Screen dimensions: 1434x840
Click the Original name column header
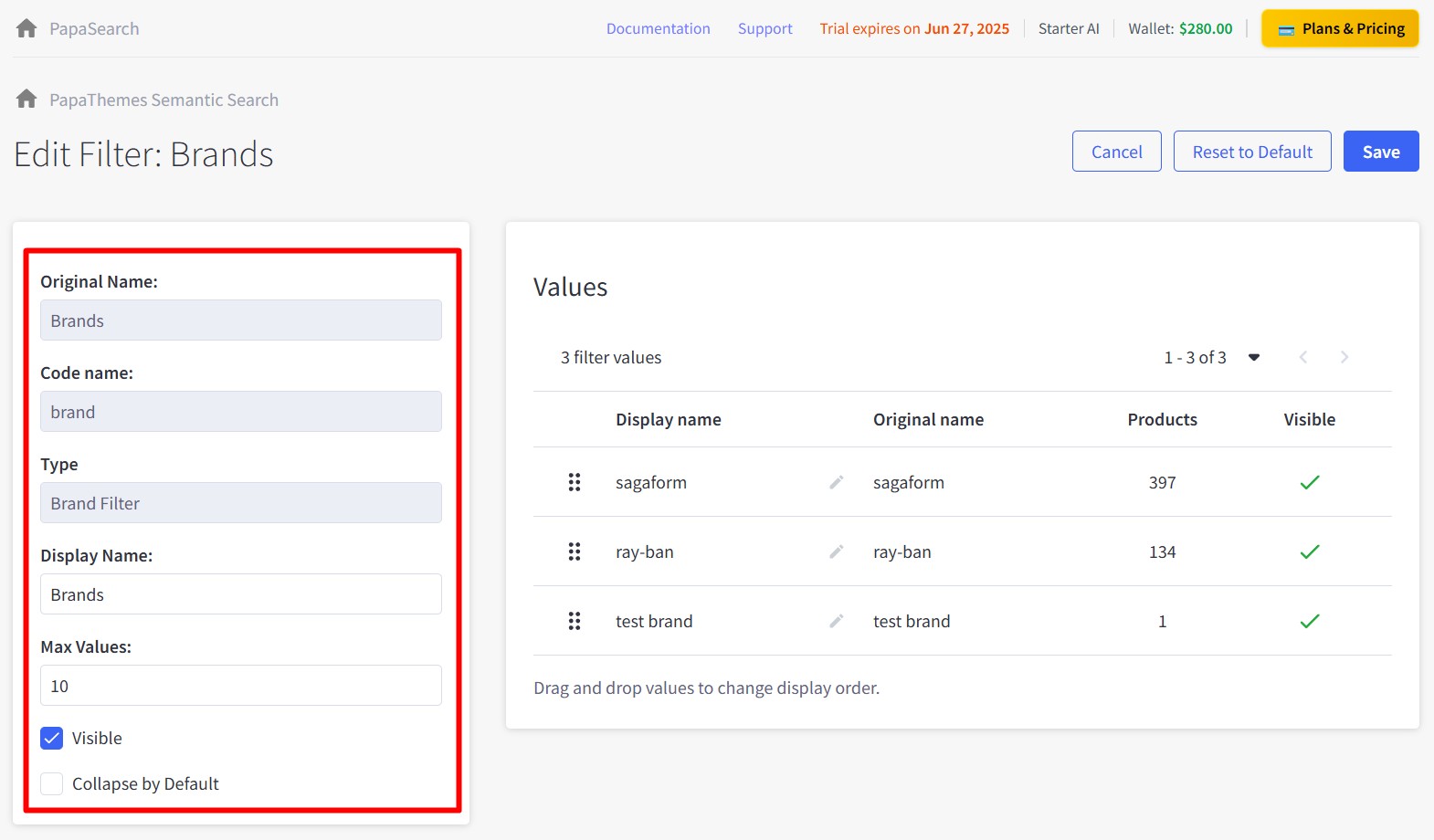(x=928, y=419)
